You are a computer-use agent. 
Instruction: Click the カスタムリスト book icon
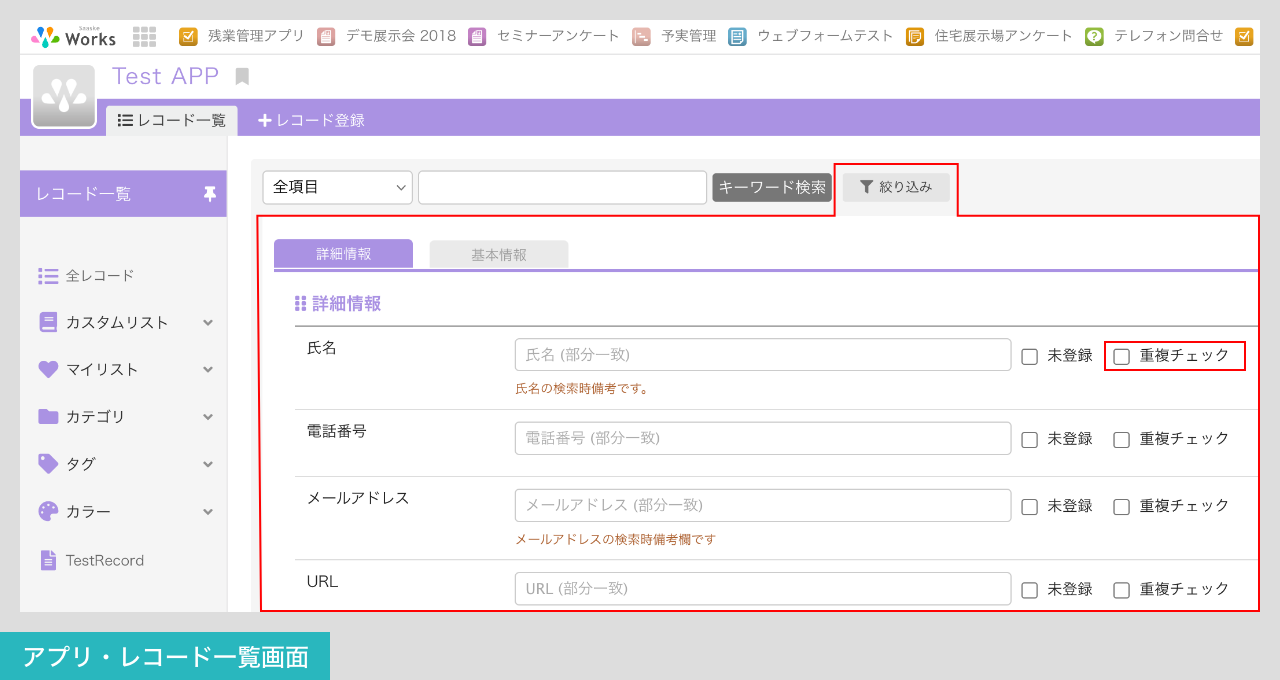48,322
